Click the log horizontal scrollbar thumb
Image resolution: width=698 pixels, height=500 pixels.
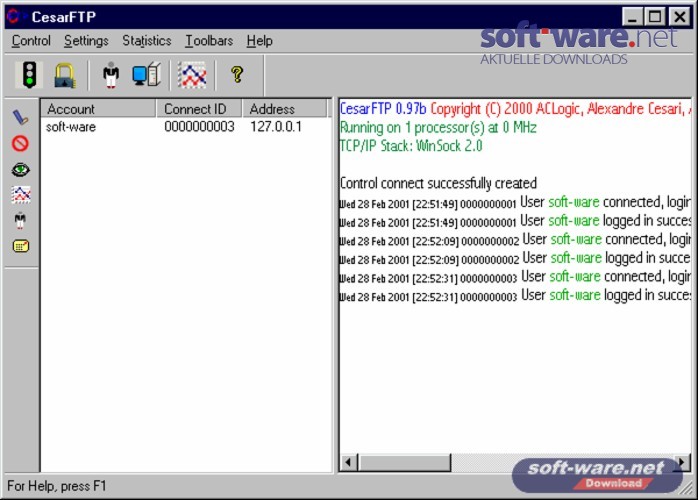coord(404,463)
